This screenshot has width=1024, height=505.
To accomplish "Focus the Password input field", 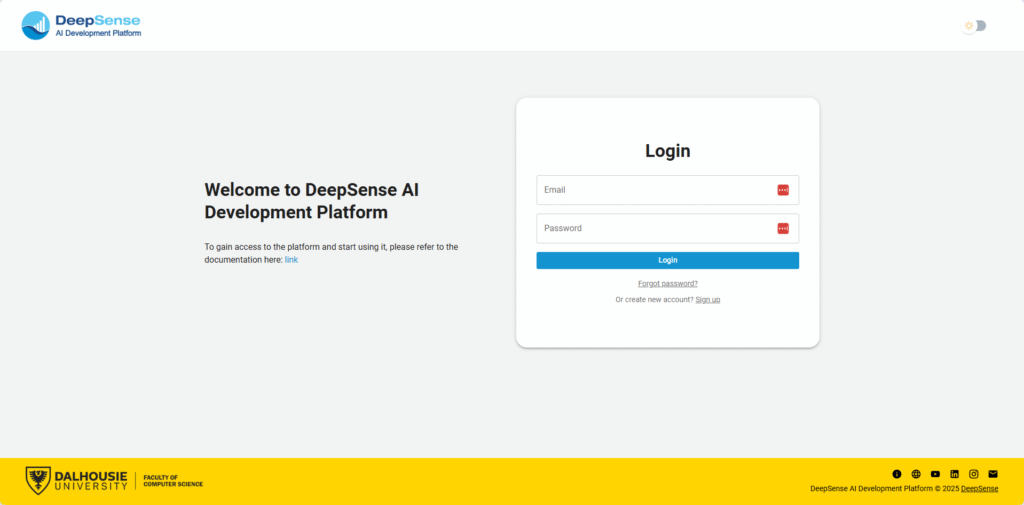I will [655, 228].
